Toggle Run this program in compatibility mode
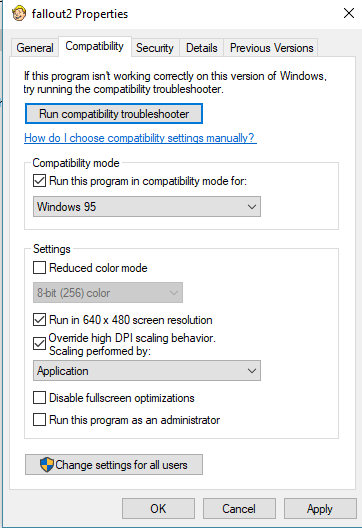 39,181
